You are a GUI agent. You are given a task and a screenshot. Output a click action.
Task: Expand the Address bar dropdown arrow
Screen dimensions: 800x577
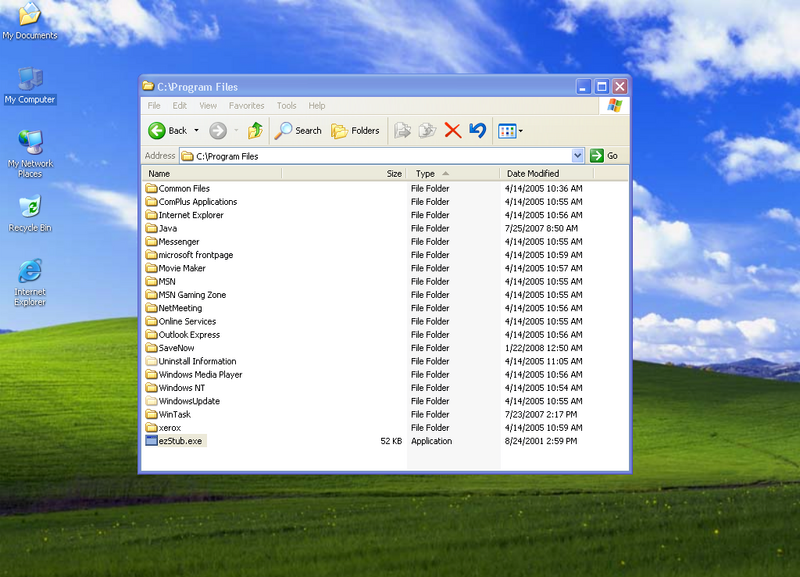point(578,156)
